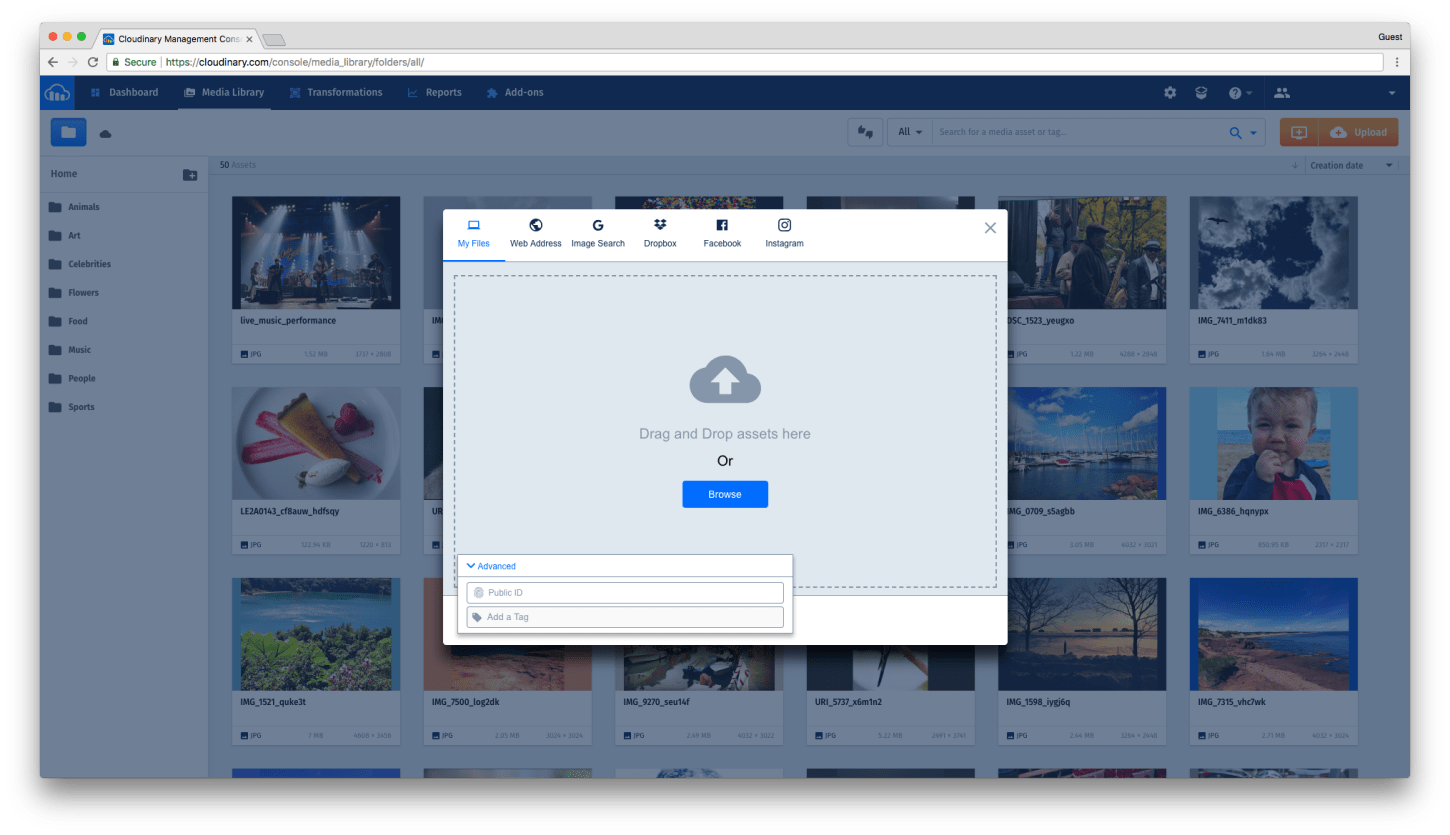Select the Facebook upload source

[x=722, y=234]
